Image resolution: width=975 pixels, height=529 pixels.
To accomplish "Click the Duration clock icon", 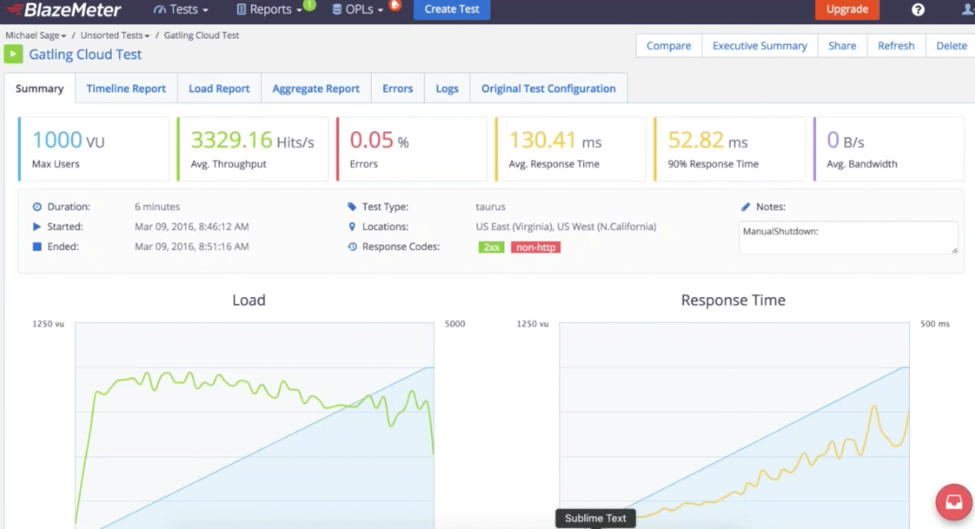I will pos(37,206).
